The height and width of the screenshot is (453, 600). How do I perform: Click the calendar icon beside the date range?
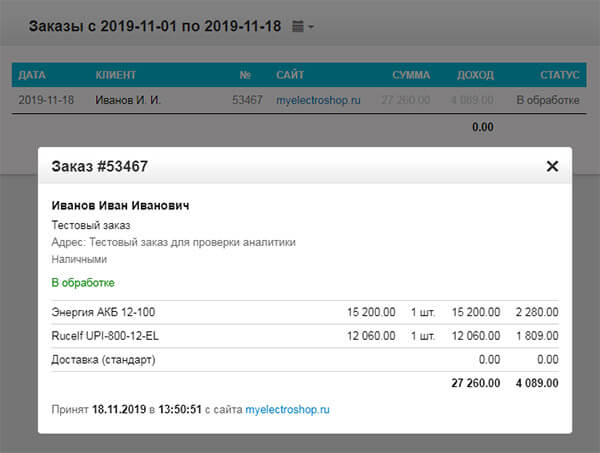(x=298, y=26)
